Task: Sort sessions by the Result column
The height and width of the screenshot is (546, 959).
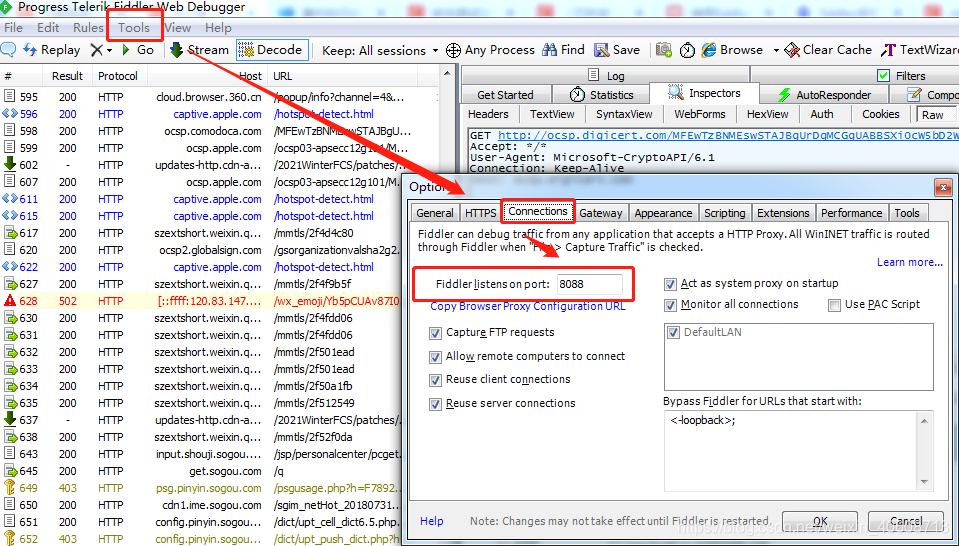Action: pyautogui.click(x=67, y=76)
